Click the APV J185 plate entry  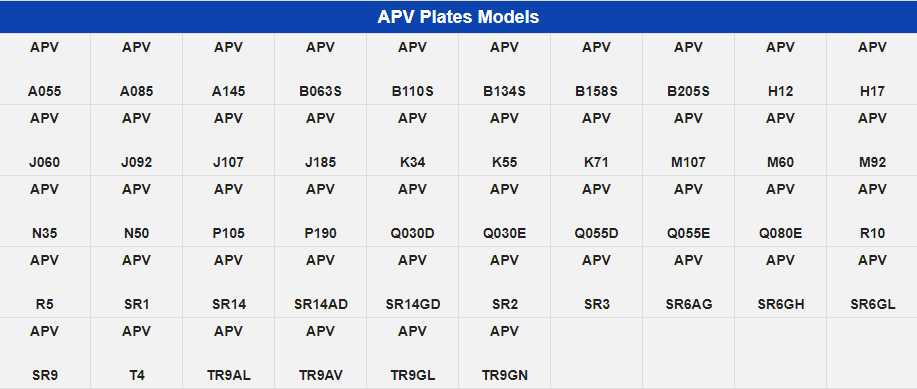[x=320, y=140]
